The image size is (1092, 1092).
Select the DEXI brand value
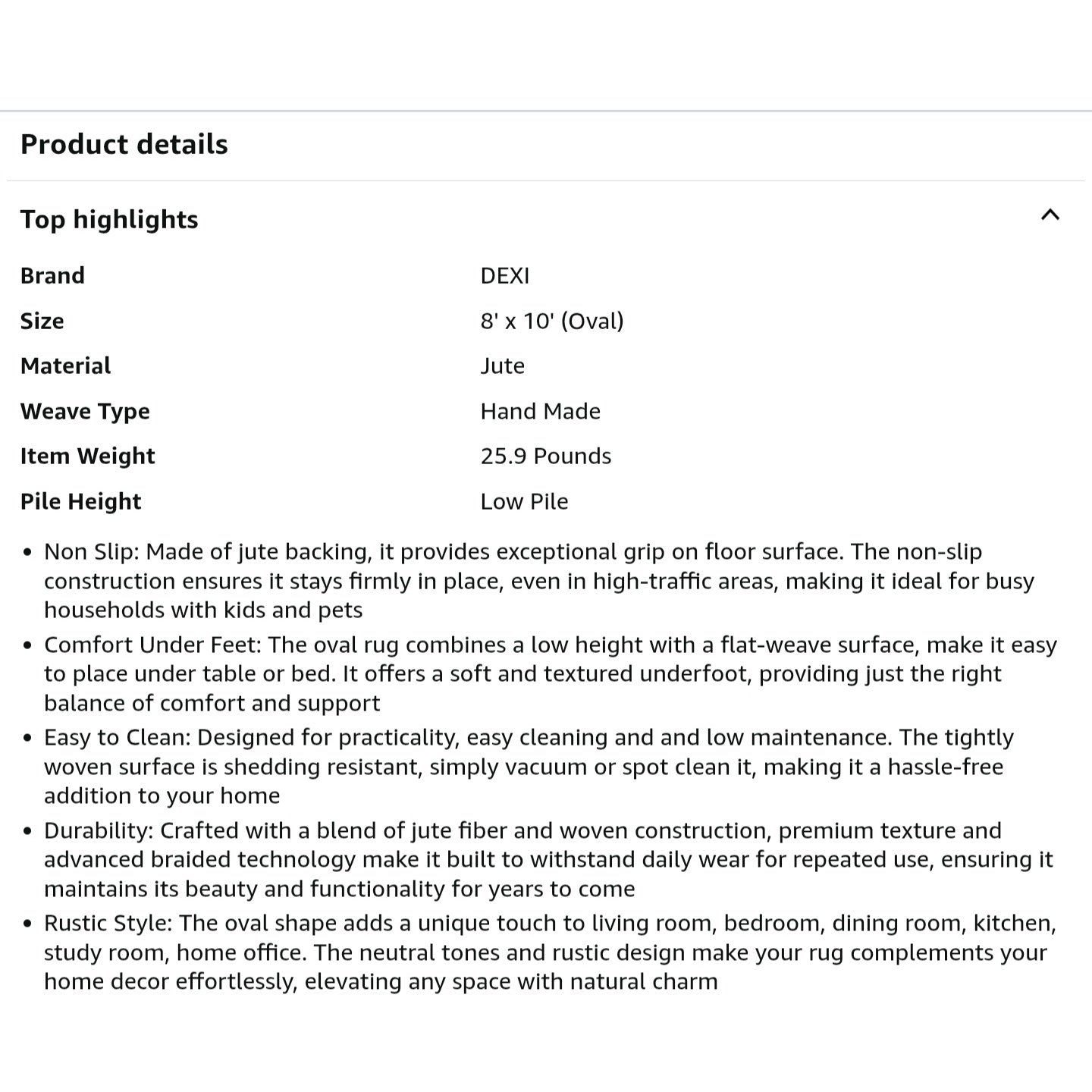[x=504, y=275]
